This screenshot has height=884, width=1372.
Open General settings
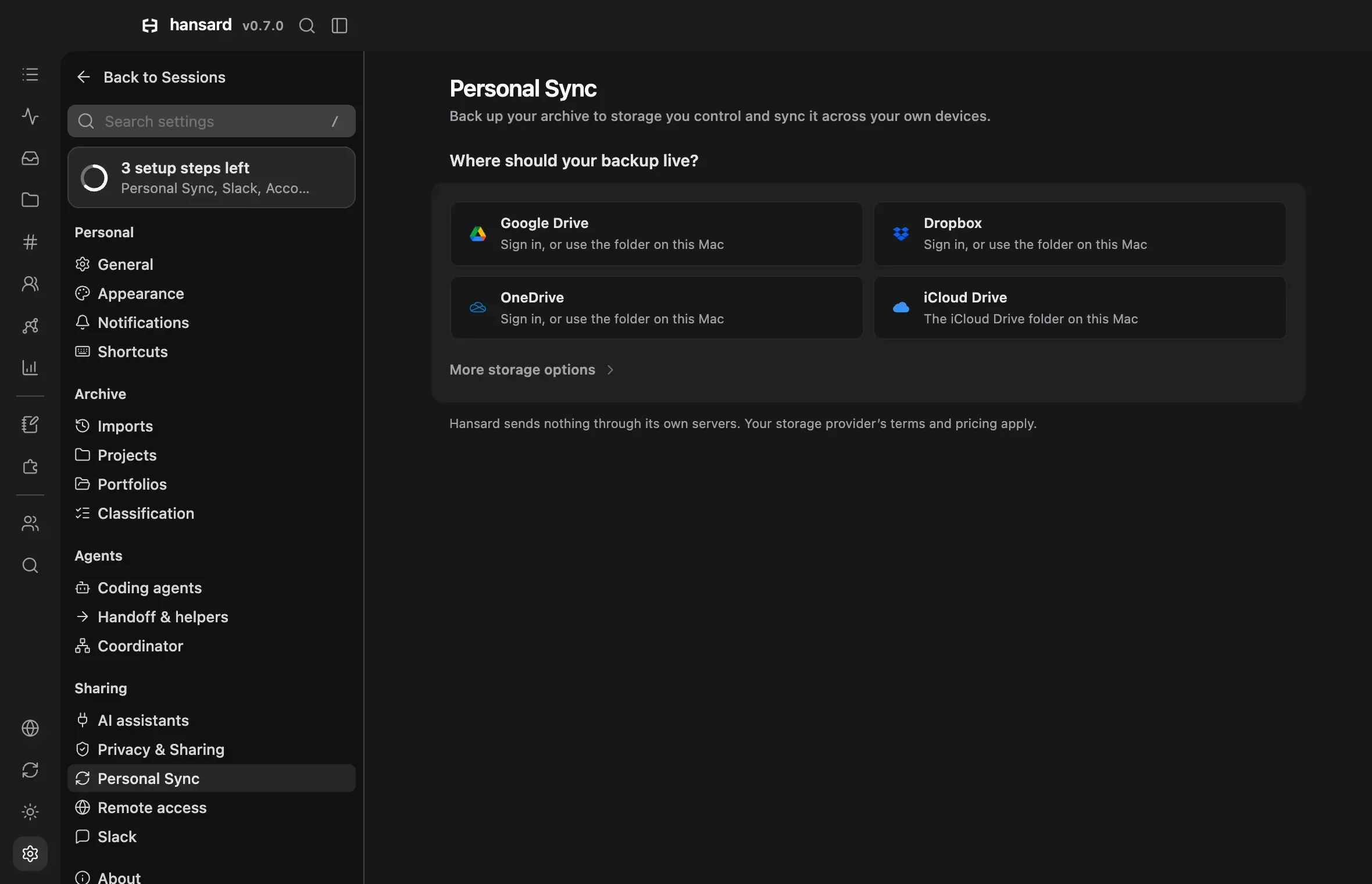(x=212, y=265)
